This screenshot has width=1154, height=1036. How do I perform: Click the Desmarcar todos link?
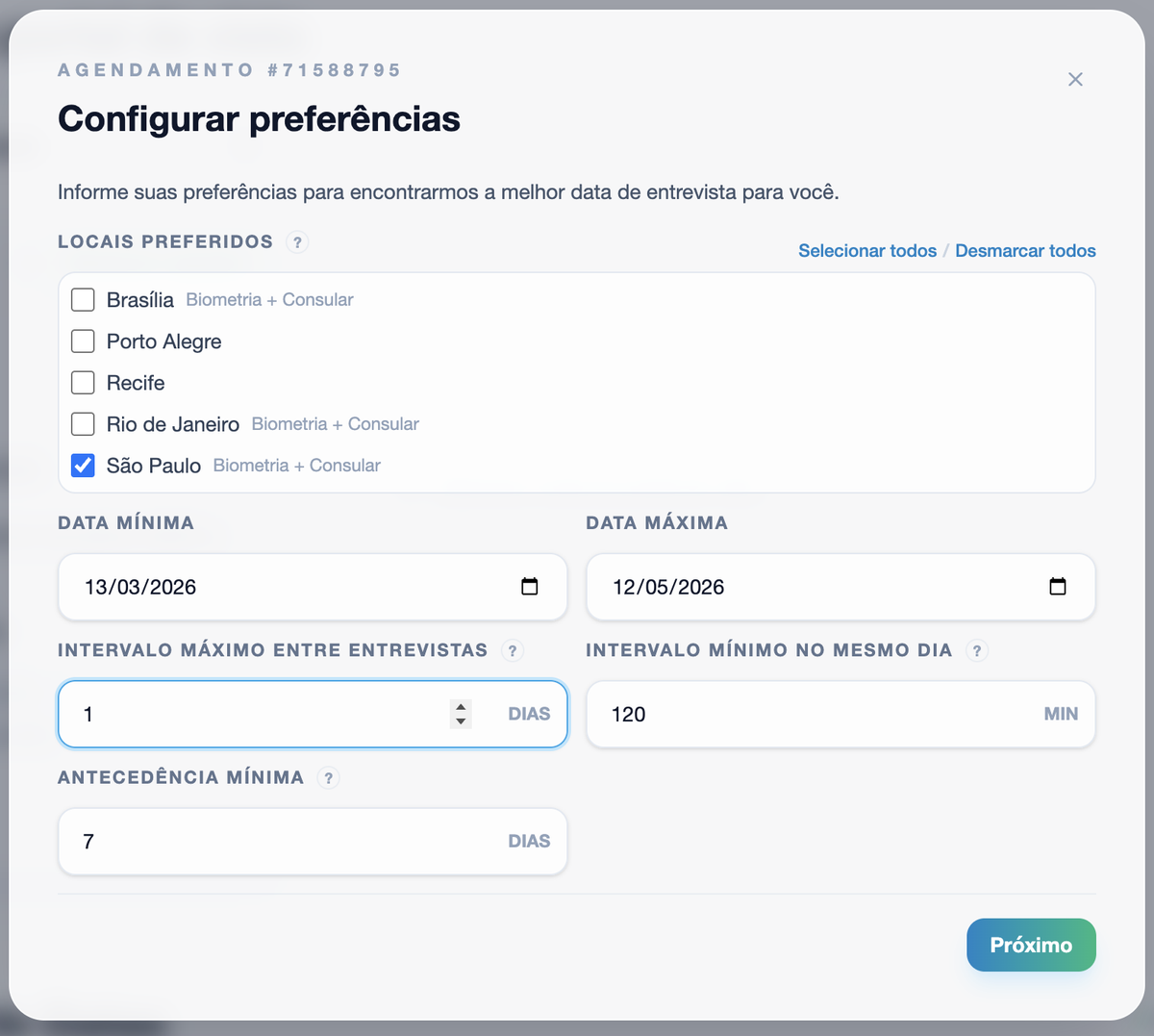[1025, 250]
